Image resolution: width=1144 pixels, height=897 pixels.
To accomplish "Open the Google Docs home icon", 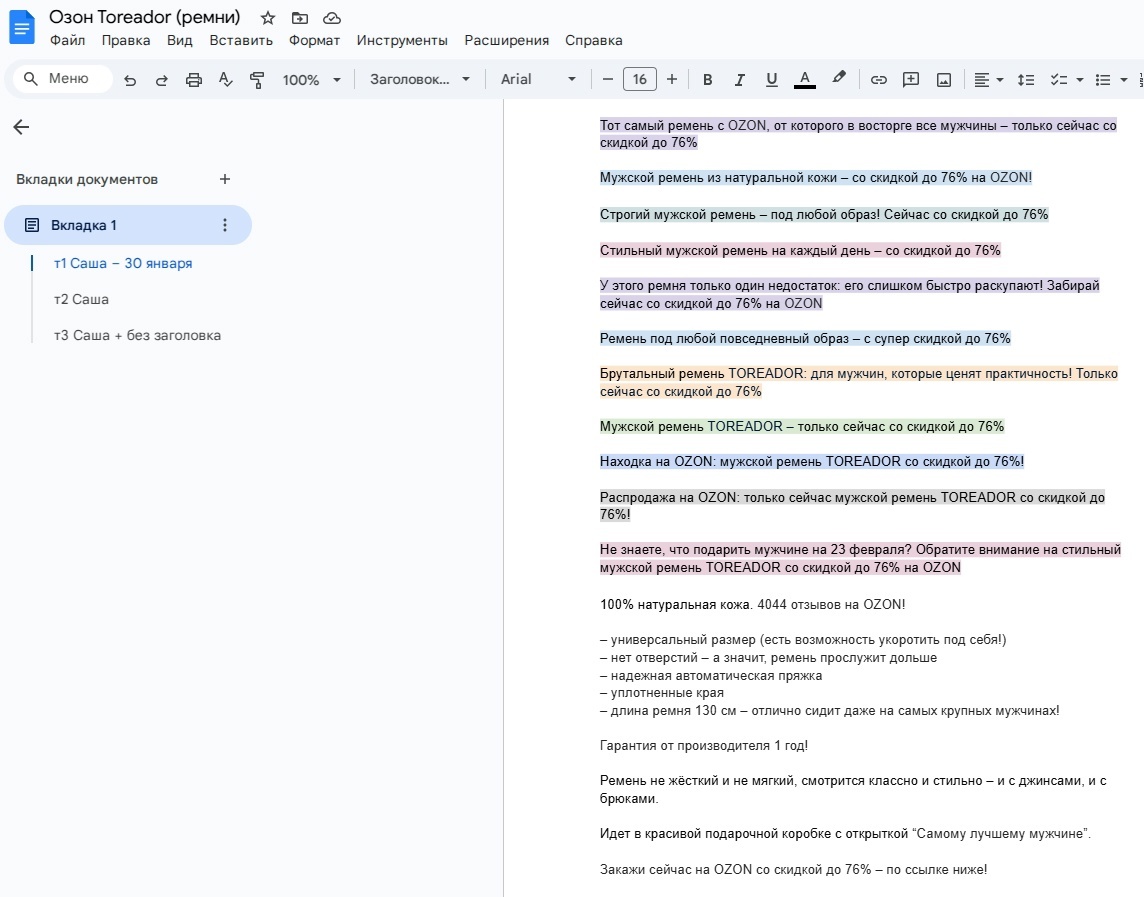I will (22, 28).
